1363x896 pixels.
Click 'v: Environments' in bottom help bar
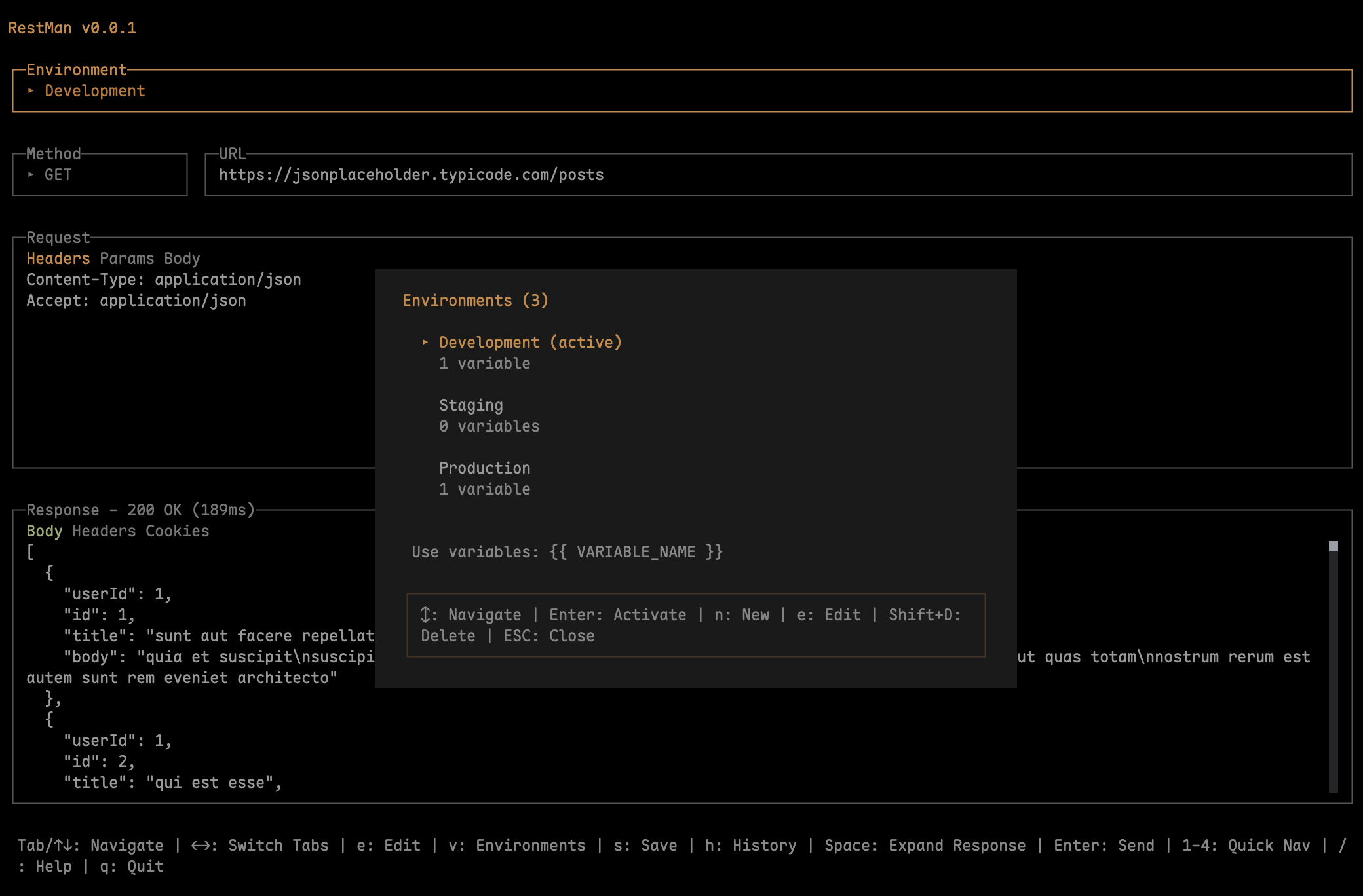tap(516, 846)
